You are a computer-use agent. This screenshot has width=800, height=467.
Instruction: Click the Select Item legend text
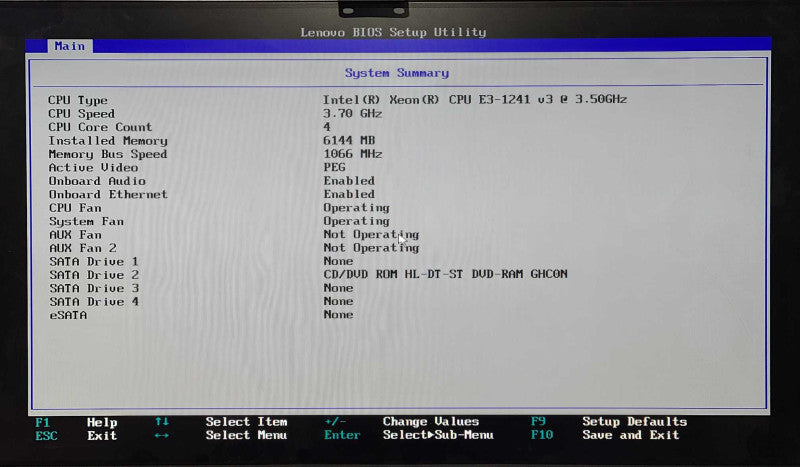(x=246, y=422)
